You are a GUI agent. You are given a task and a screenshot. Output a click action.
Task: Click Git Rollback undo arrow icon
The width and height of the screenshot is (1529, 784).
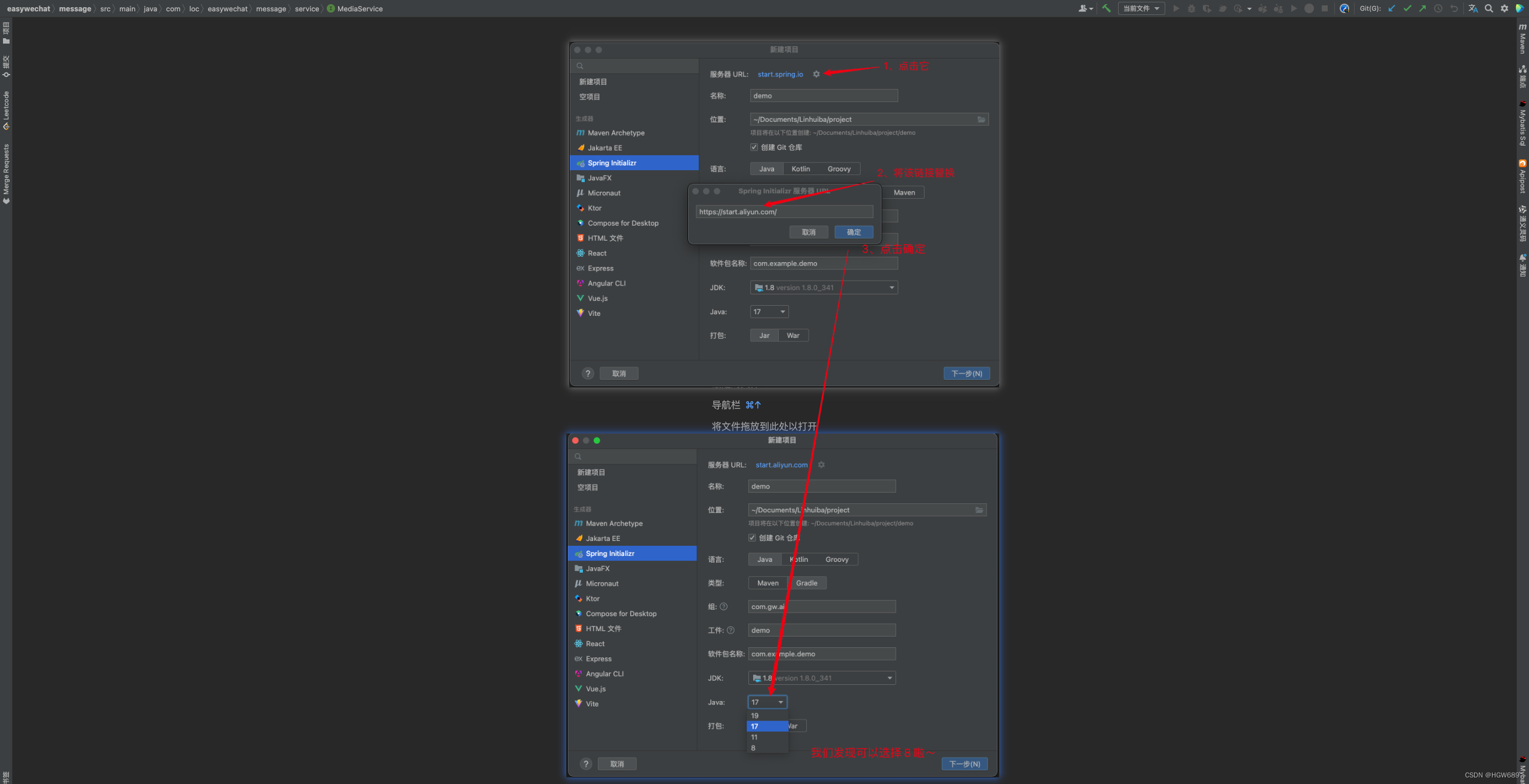tap(1454, 8)
